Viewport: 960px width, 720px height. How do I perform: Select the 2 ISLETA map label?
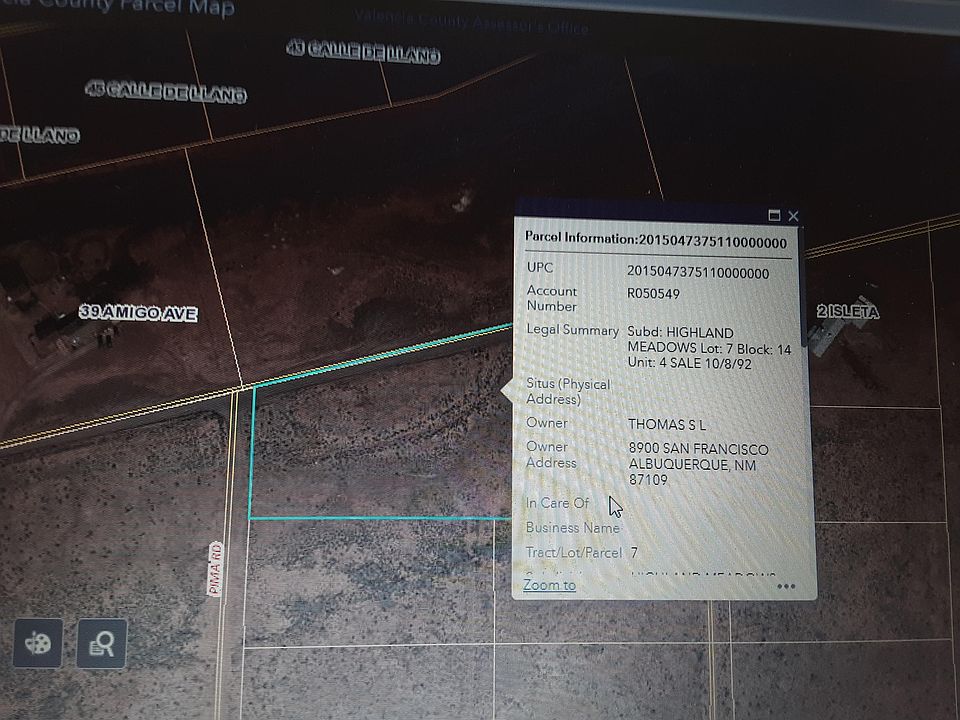pos(848,312)
